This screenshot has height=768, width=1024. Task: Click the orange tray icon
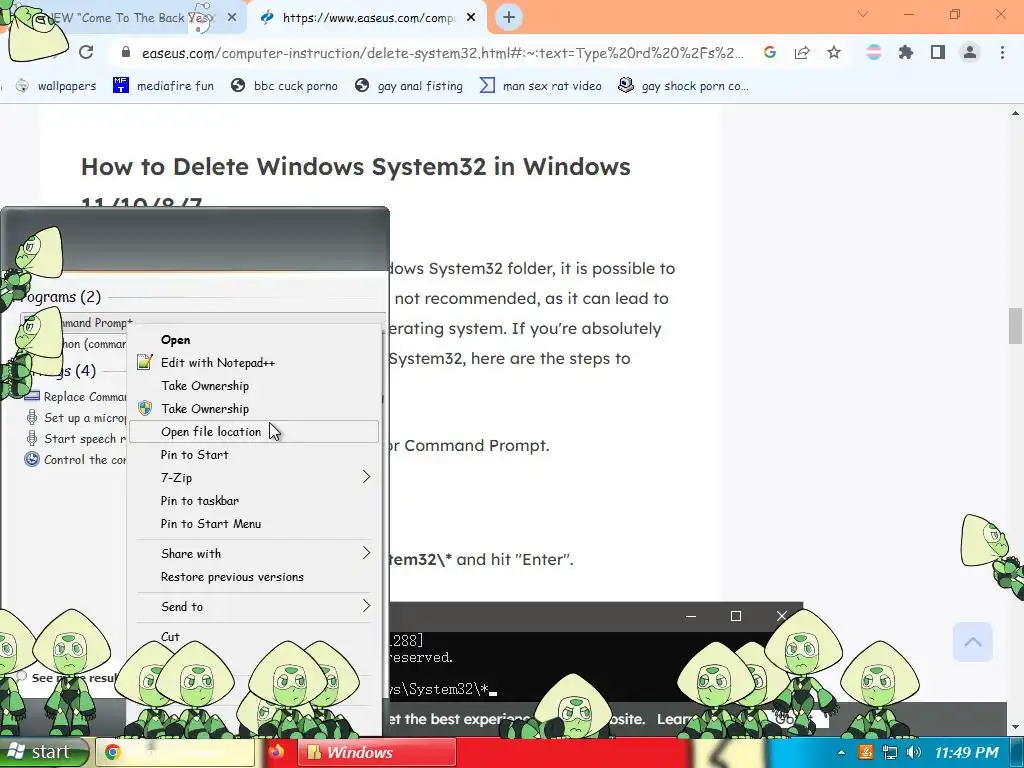coord(865,752)
